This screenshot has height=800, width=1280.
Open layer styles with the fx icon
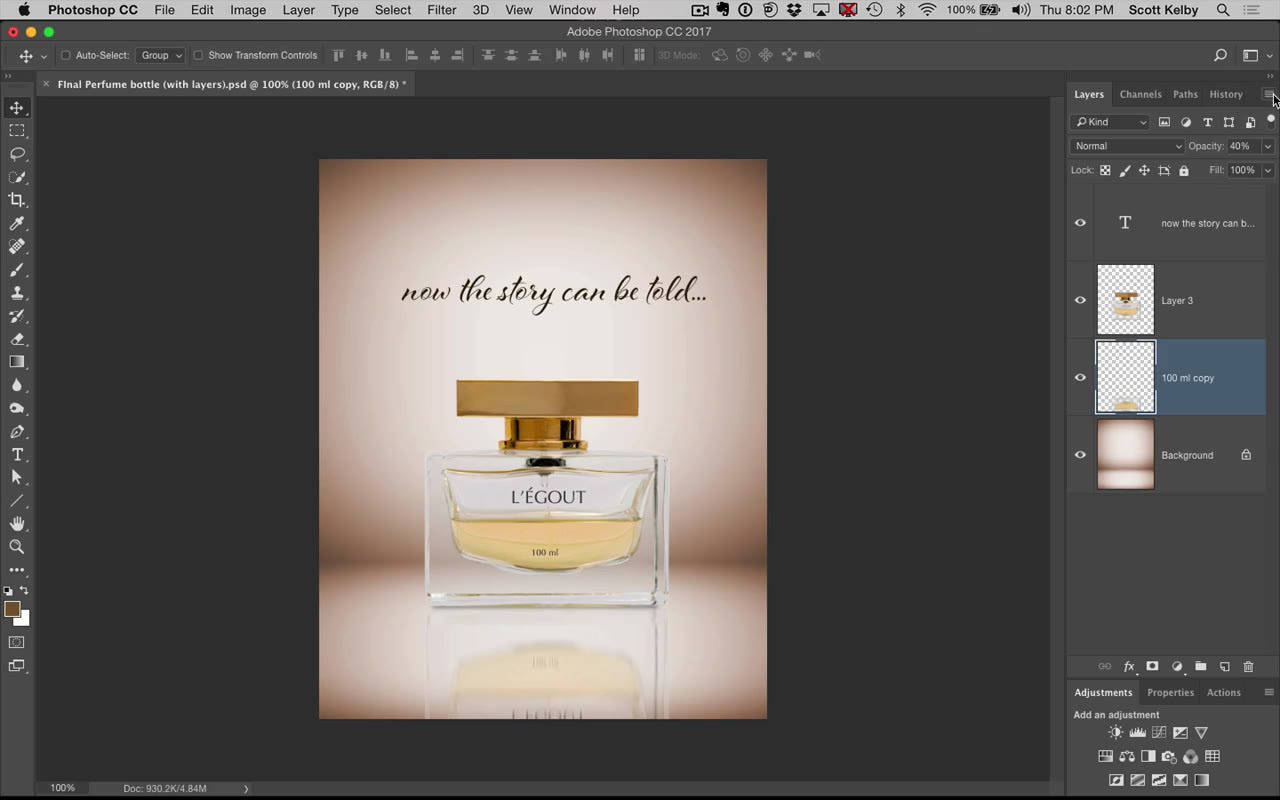pyautogui.click(x=1128, y=666)
